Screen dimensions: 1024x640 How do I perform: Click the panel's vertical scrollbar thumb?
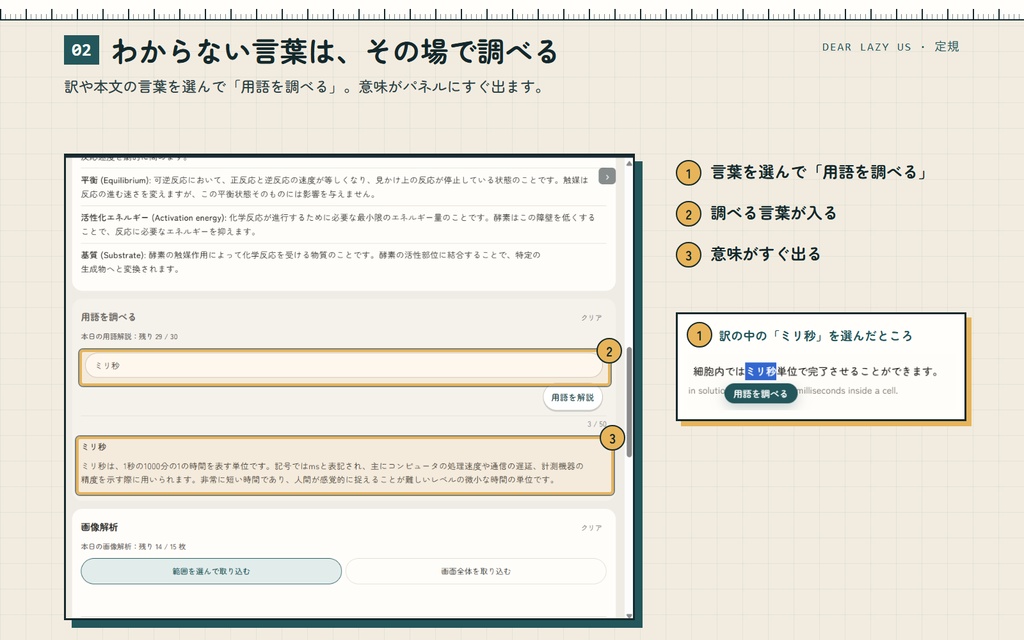(630, 402)
